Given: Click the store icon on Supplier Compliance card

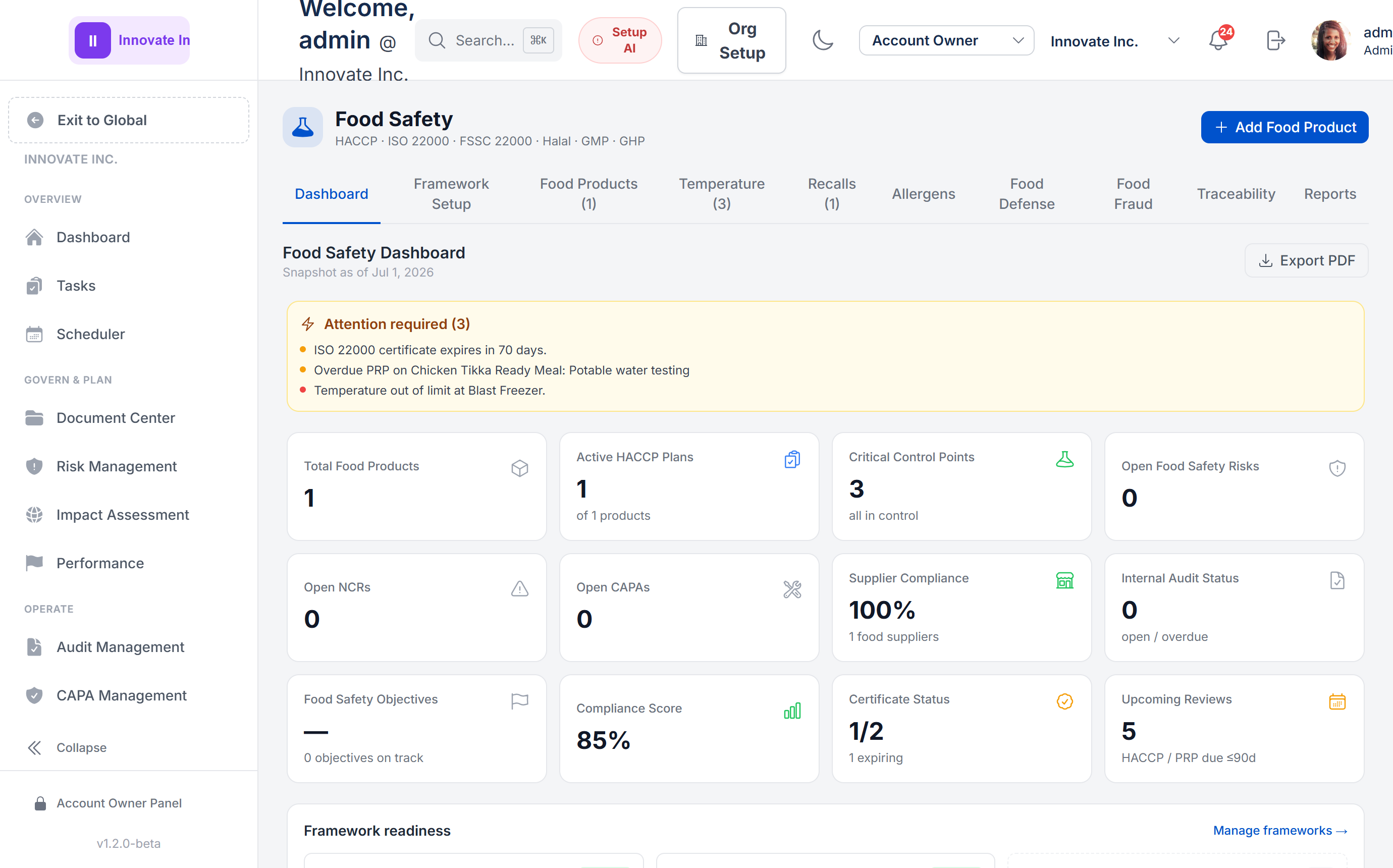Looking at the screenshot, I should tap(1065, 580).
